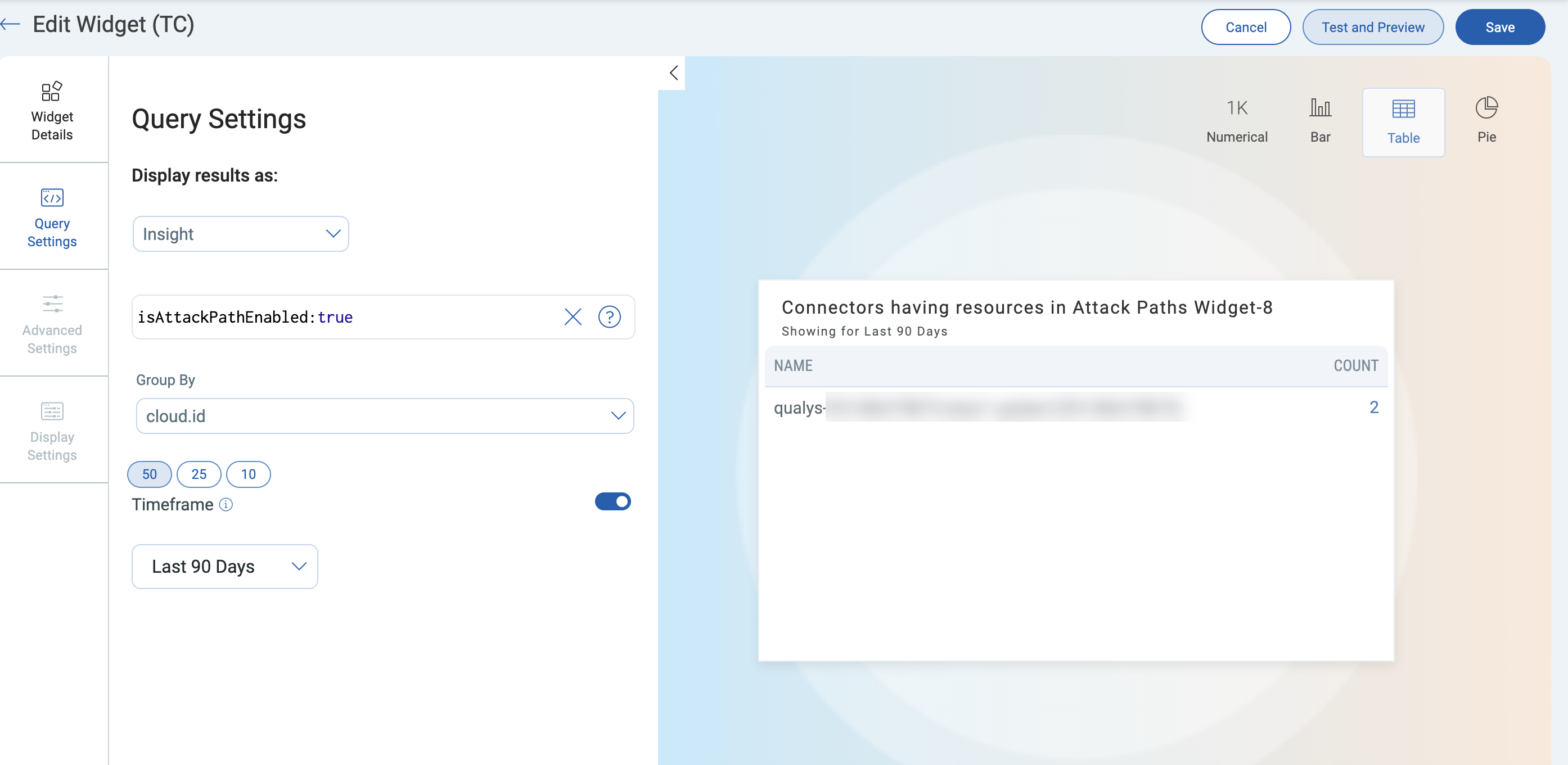Open the Last 90 Days timeframe dropdown
The width and height of the screenshot is (1568, 765).
pyautogui.click(x=224, y=566)
